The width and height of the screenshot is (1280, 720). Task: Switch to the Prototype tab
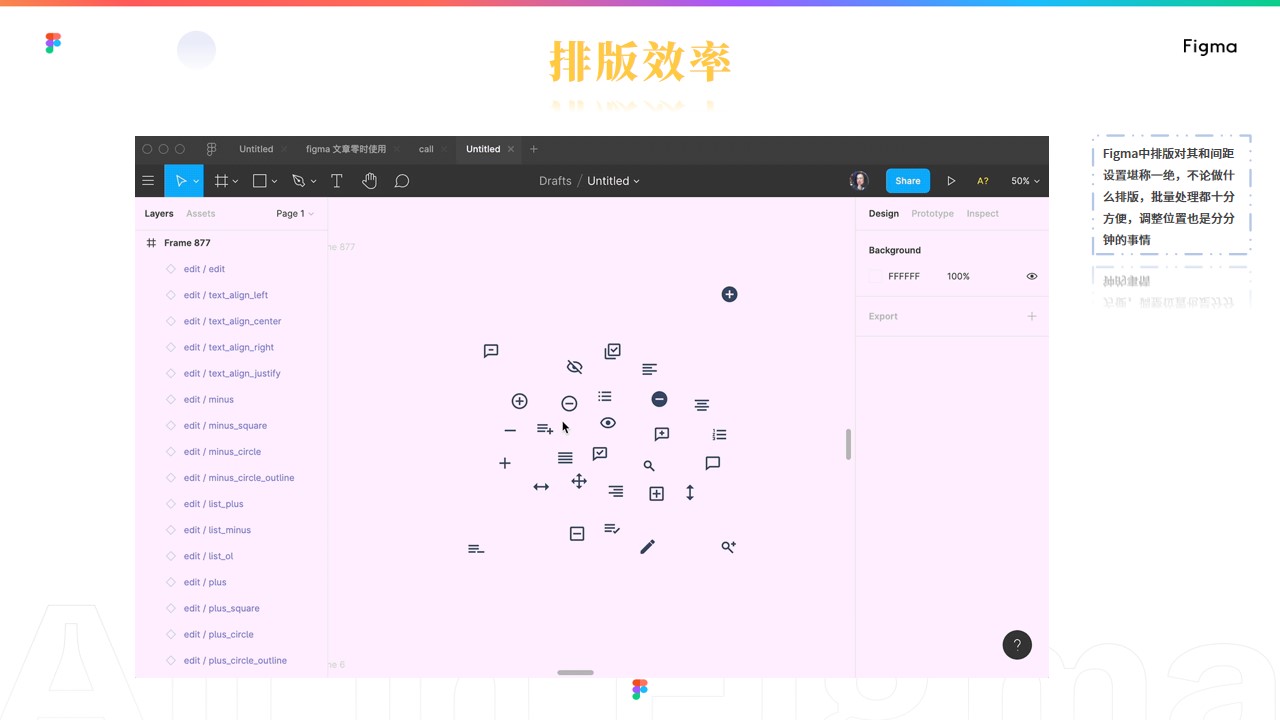click(932, 214)
